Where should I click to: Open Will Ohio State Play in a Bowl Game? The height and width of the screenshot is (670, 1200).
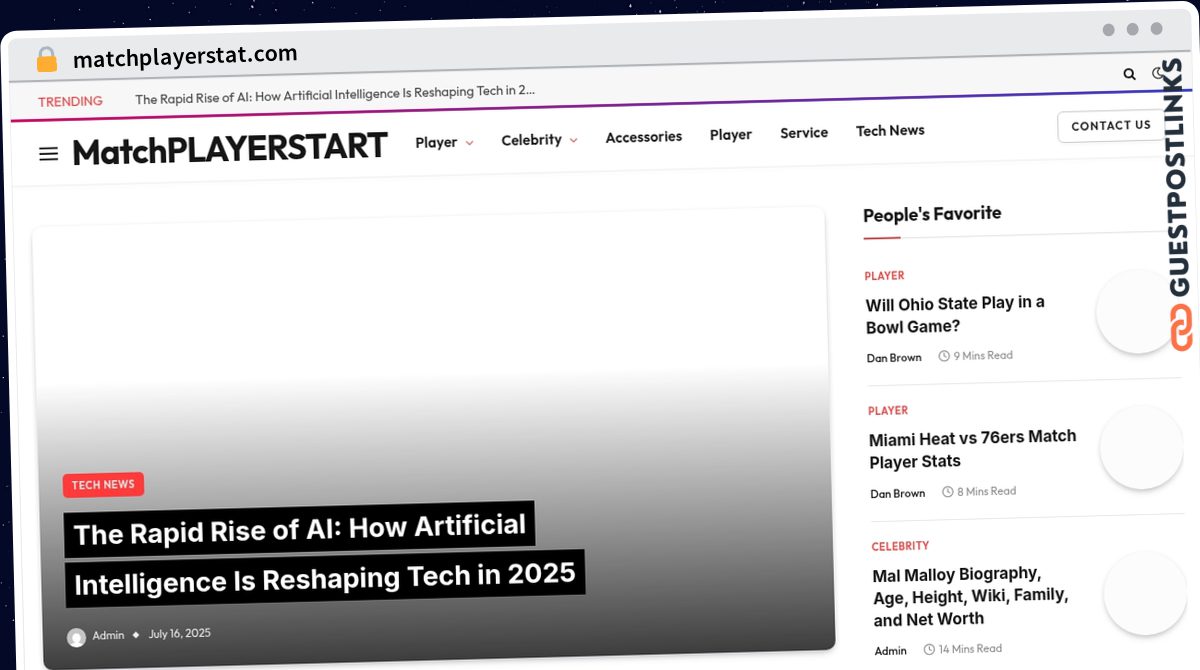955,315
